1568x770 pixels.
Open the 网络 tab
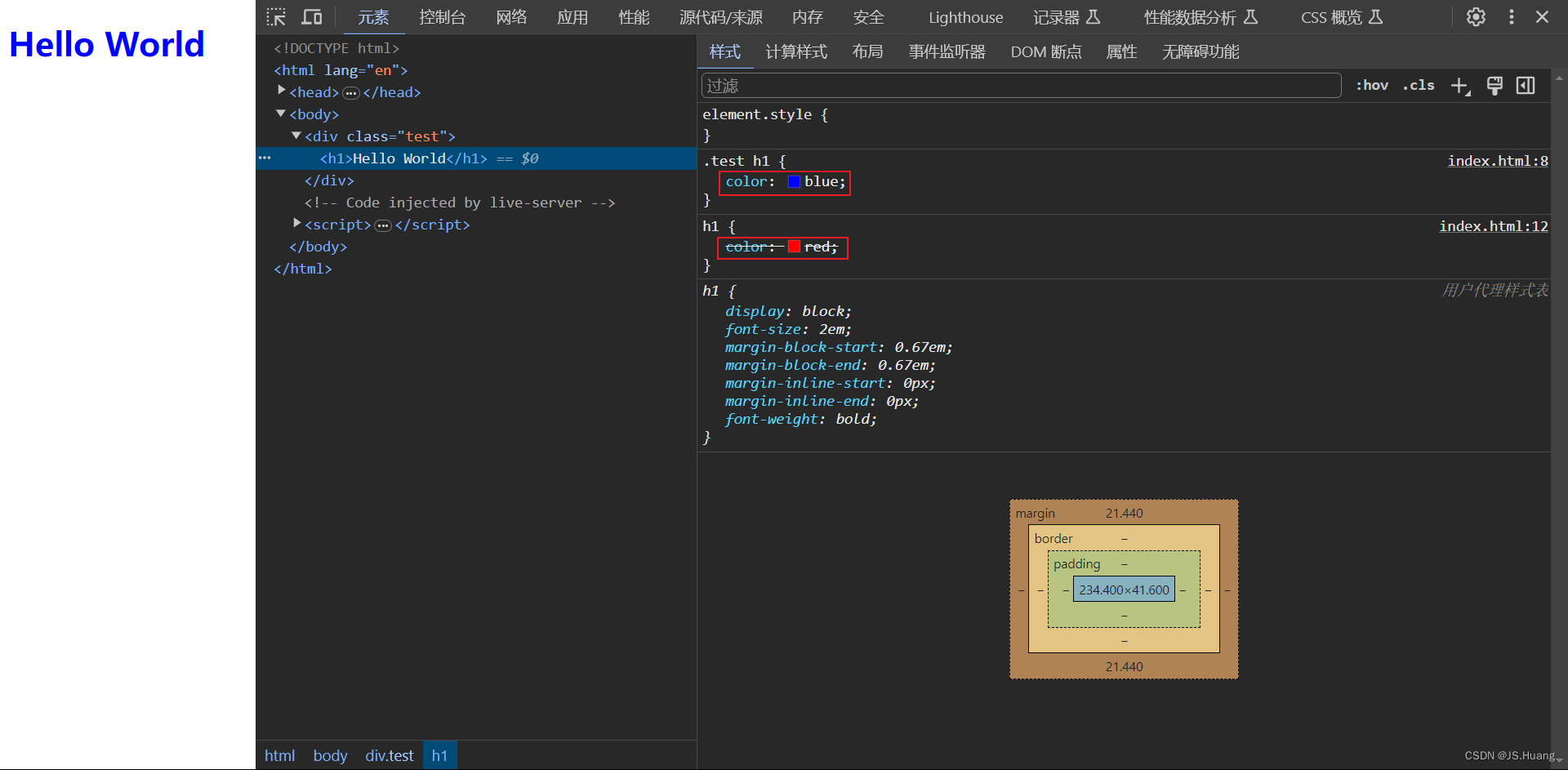(511, 17)
